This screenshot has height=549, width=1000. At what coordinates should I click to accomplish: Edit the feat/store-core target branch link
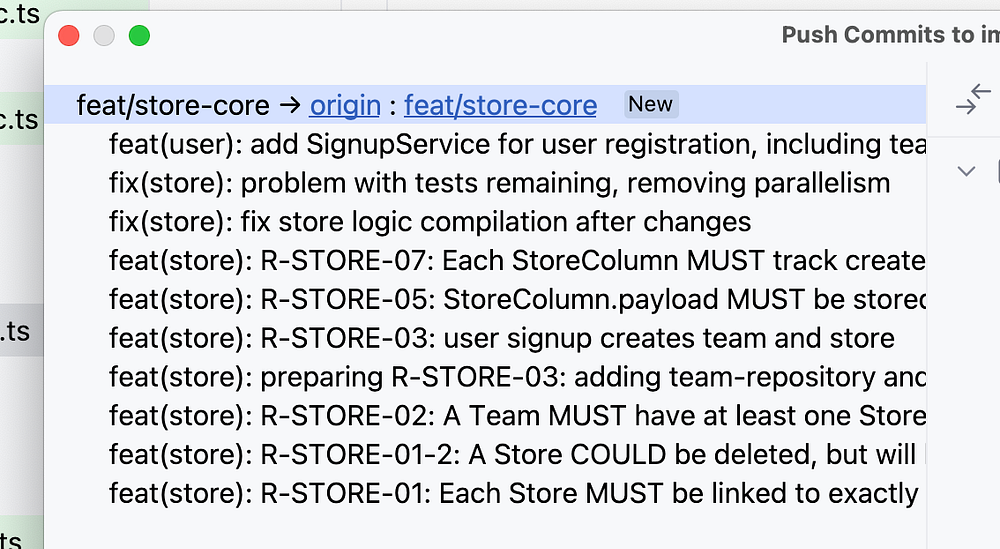pos(500,105)
